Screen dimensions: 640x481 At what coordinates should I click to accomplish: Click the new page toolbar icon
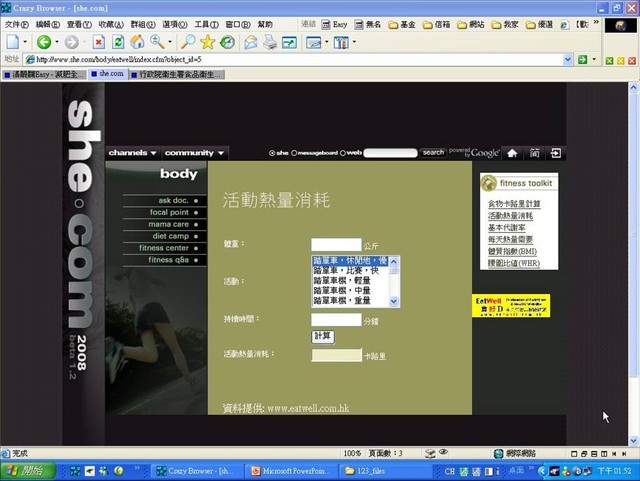point(13,42)
